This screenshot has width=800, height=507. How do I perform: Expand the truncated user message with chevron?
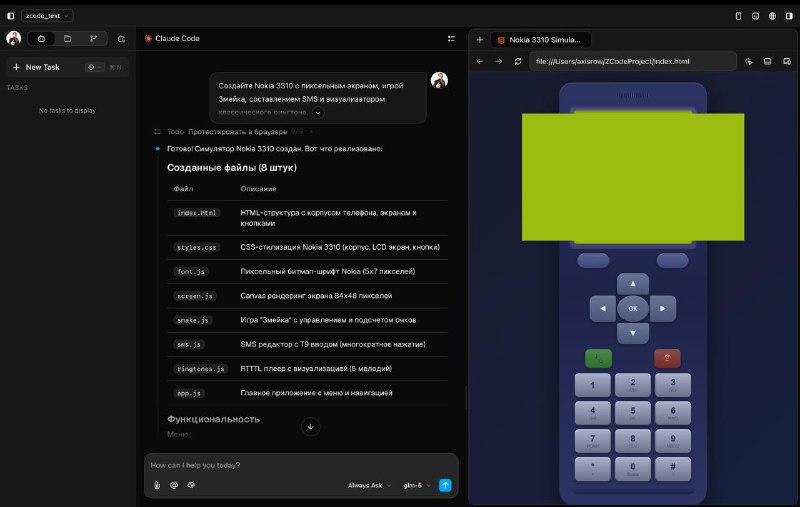coord(318,113)
